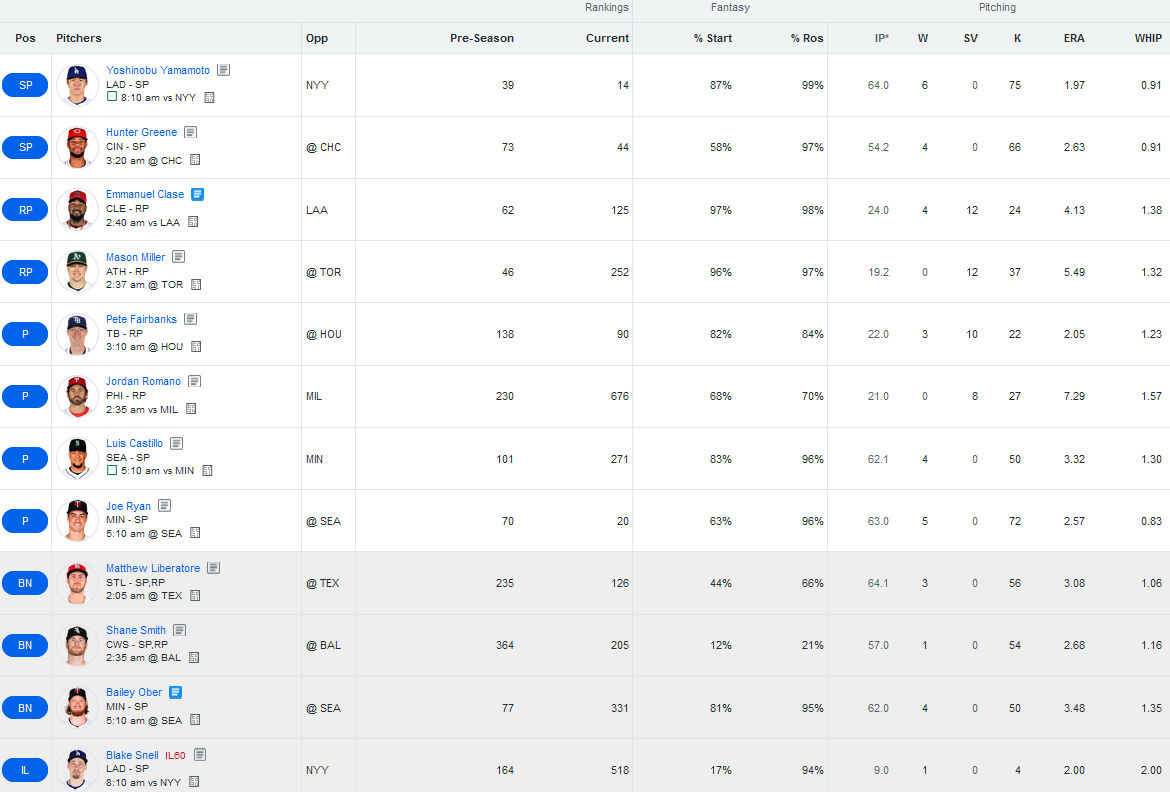This screenshot has width=1170, height=792.
Task: Click the Current rankings column header
Action: [607, 38]
